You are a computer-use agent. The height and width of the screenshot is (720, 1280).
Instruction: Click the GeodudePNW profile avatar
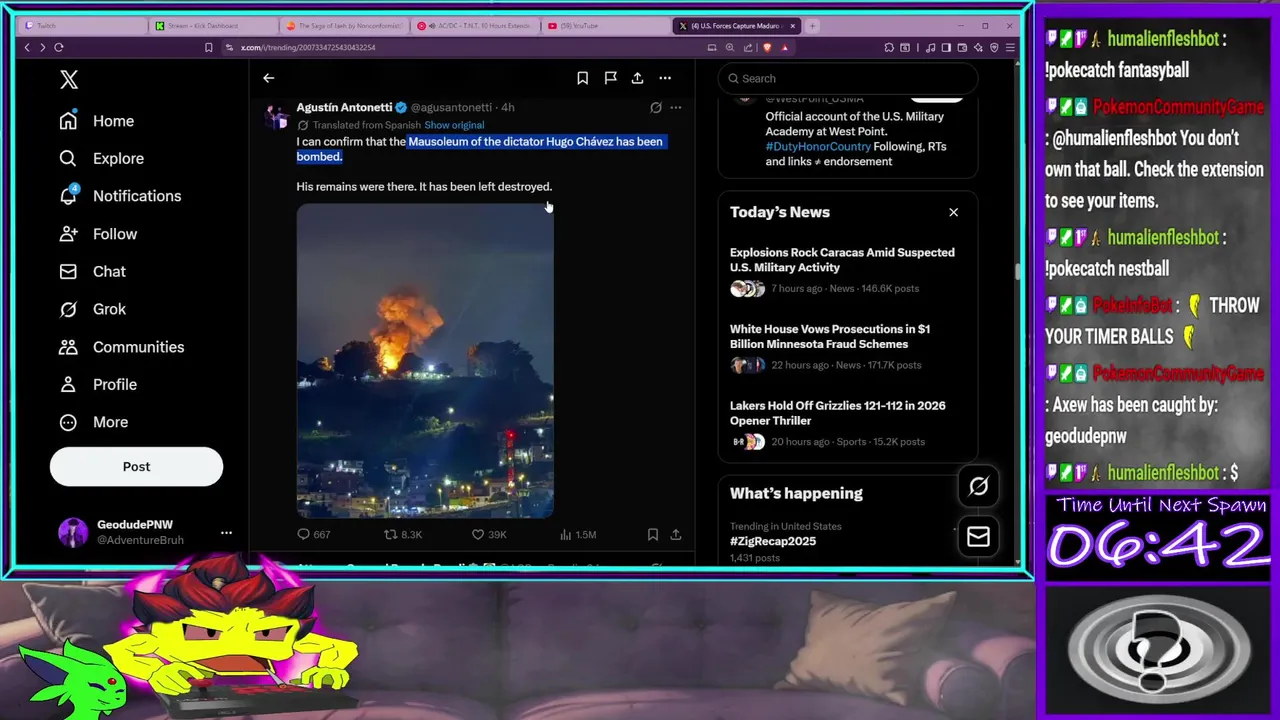[72, 533]
